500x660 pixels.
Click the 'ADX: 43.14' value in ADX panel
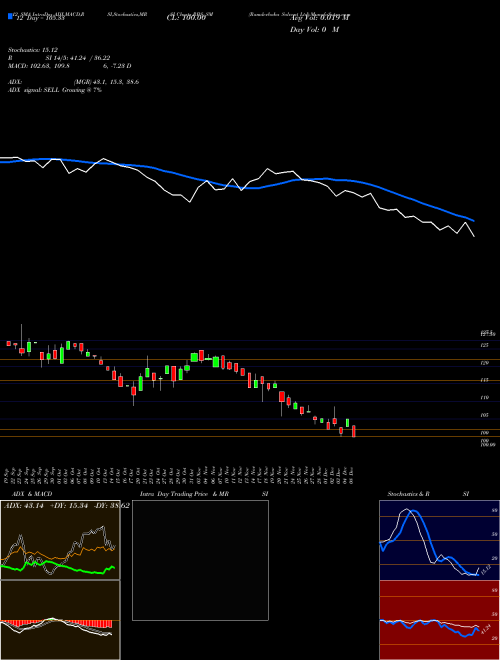coord(23,506)
